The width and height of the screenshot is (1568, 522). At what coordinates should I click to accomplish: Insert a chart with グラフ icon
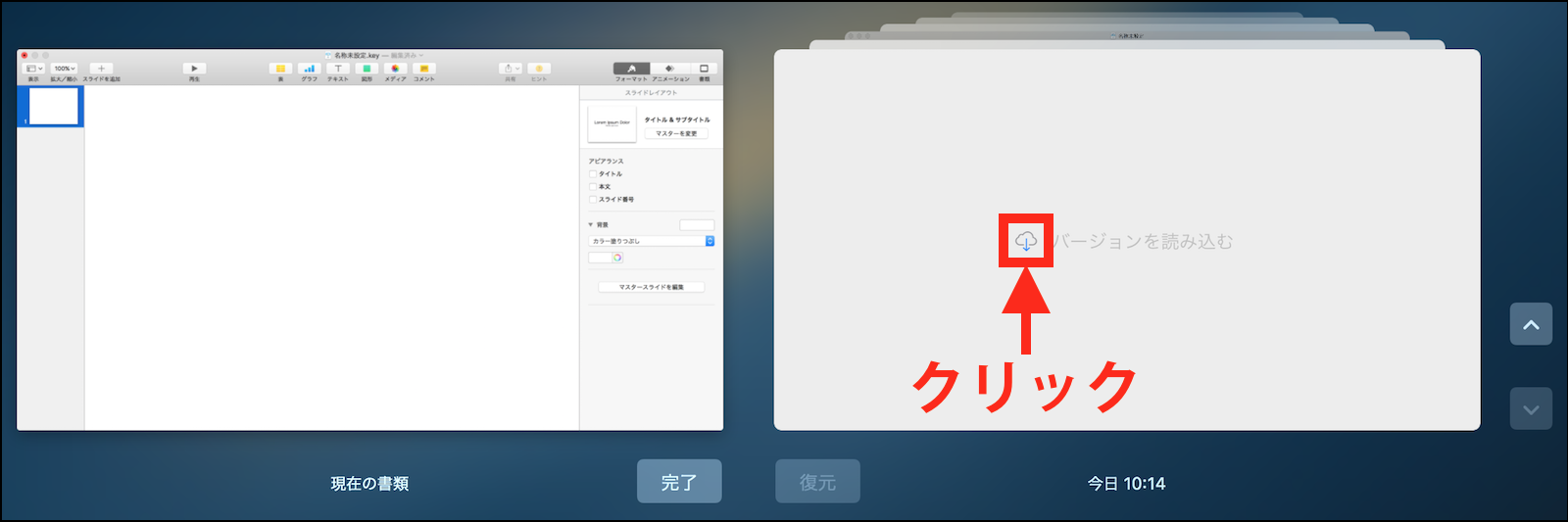point(309,69)
